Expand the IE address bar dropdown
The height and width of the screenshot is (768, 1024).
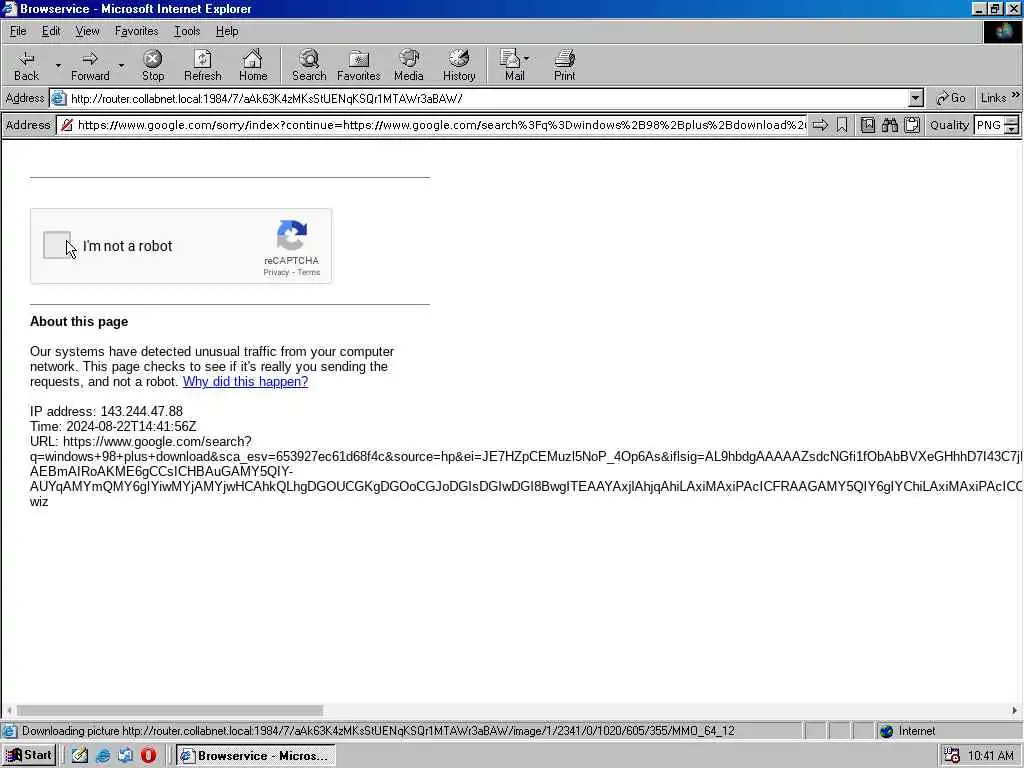[x=916, y=98]
